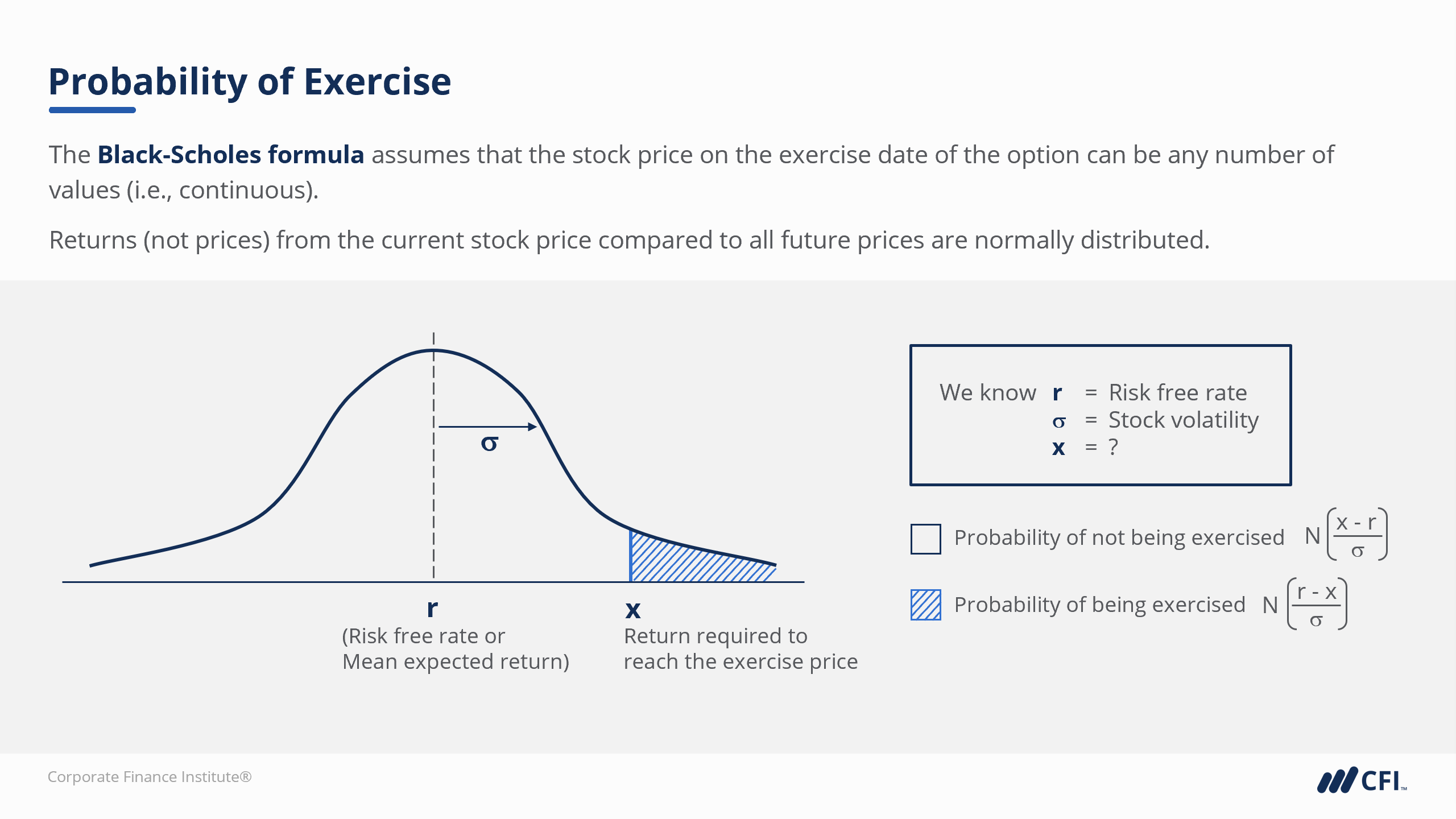Click the CFI logo in the footer
Screen dimensions: 1456x819
(1362, 780)
